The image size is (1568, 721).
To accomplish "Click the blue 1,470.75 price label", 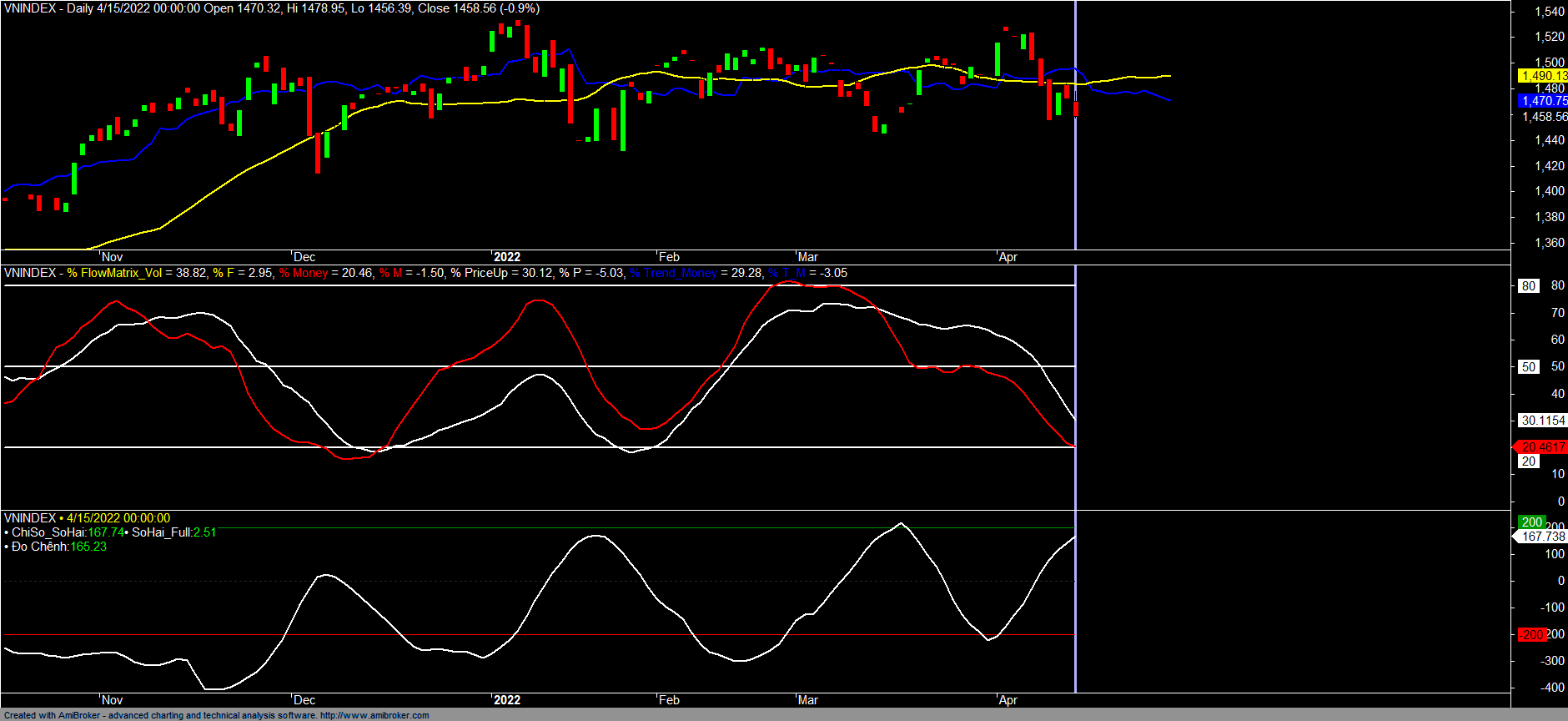I will [x=1542, y=101].
